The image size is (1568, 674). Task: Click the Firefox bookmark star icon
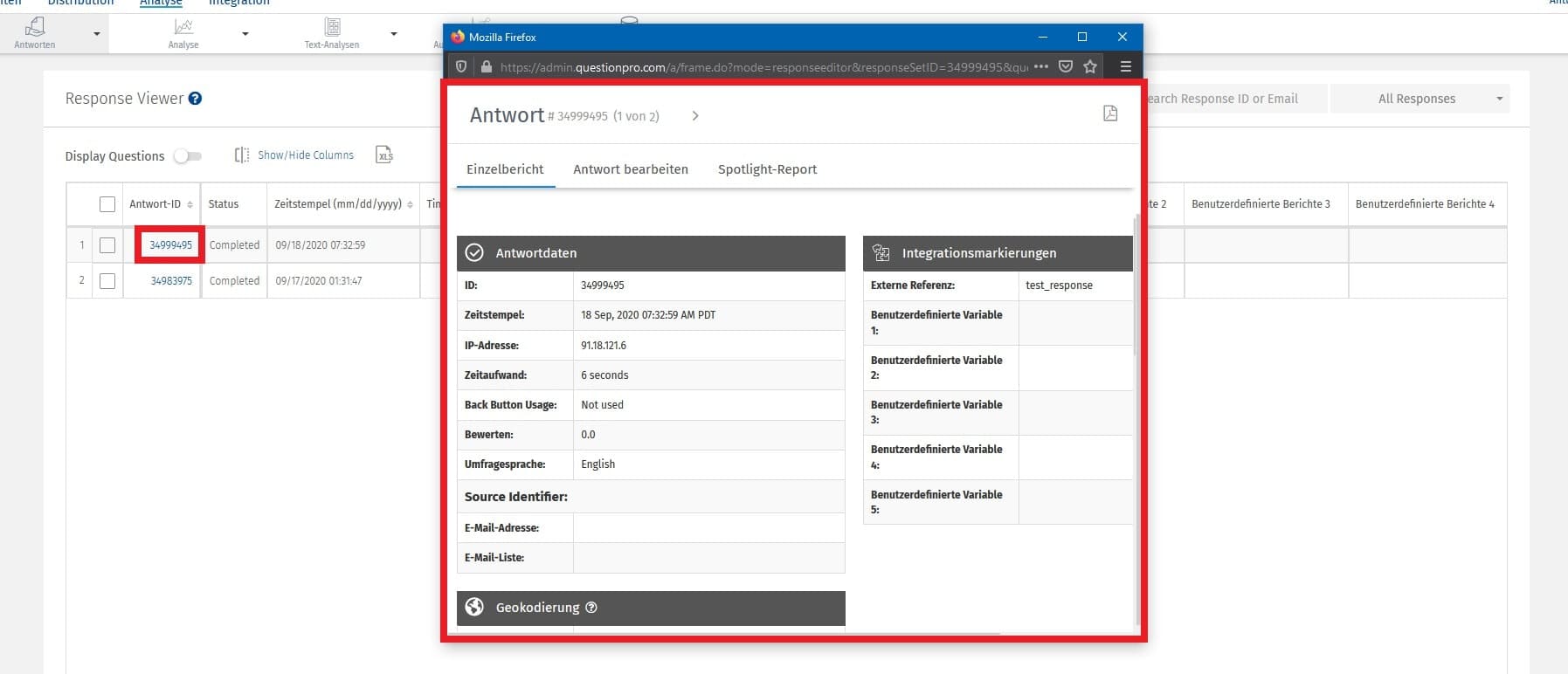(x=1090, y=66)
